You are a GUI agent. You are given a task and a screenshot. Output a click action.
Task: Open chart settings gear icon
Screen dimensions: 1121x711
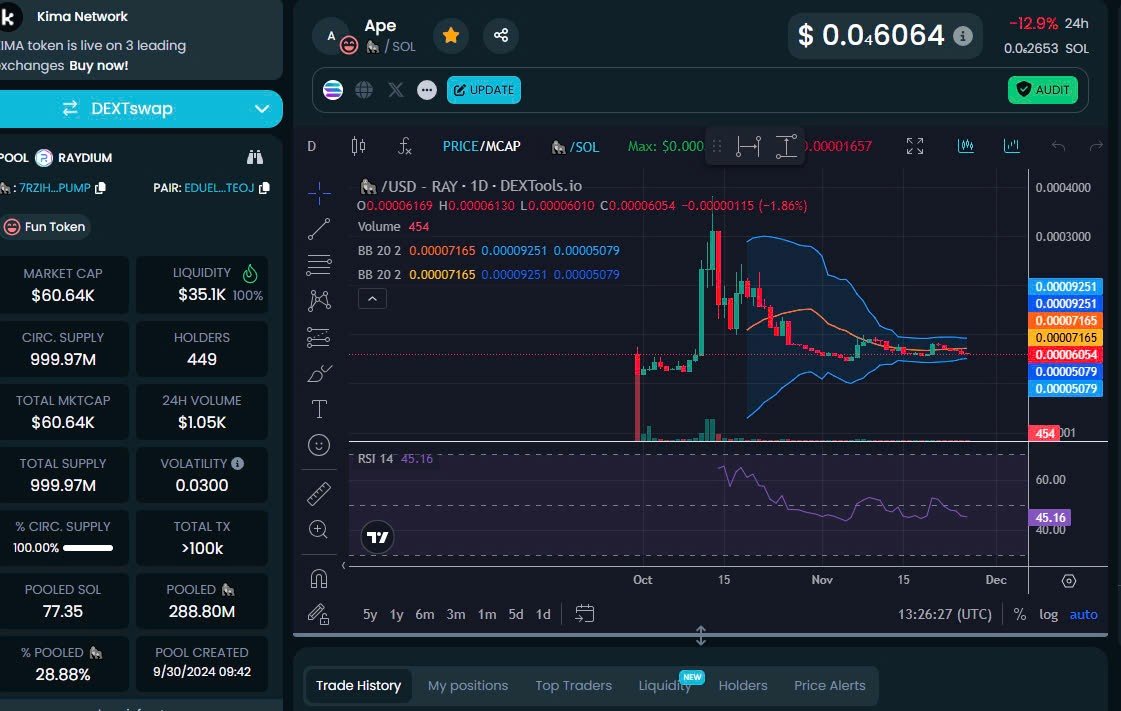1069,581
